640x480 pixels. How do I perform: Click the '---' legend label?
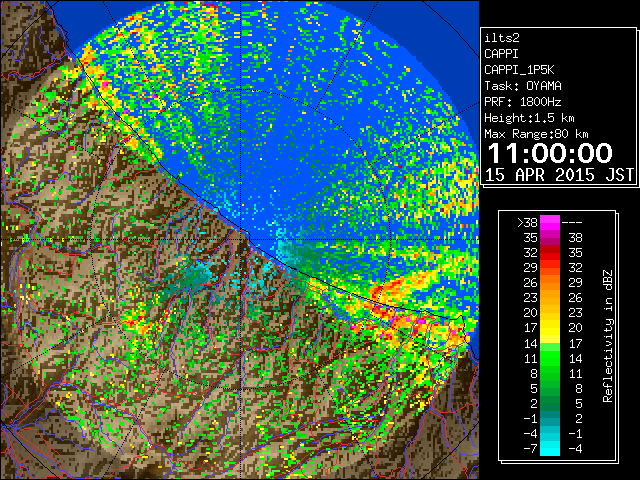[x=572, y=223]
